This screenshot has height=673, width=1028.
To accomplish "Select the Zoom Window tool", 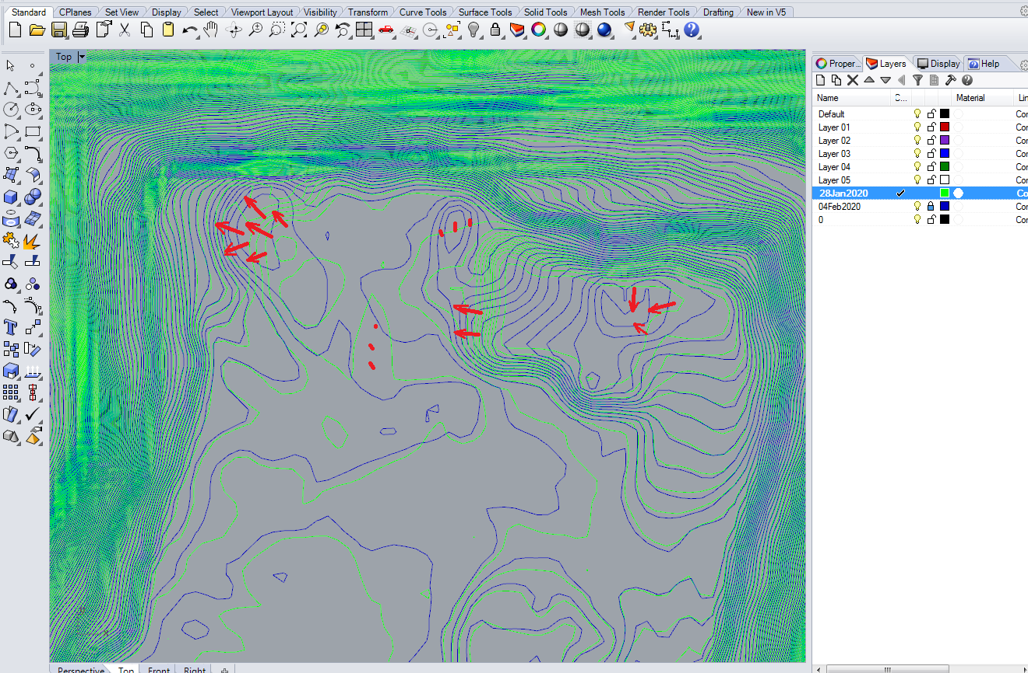I will tap(277, 30).
